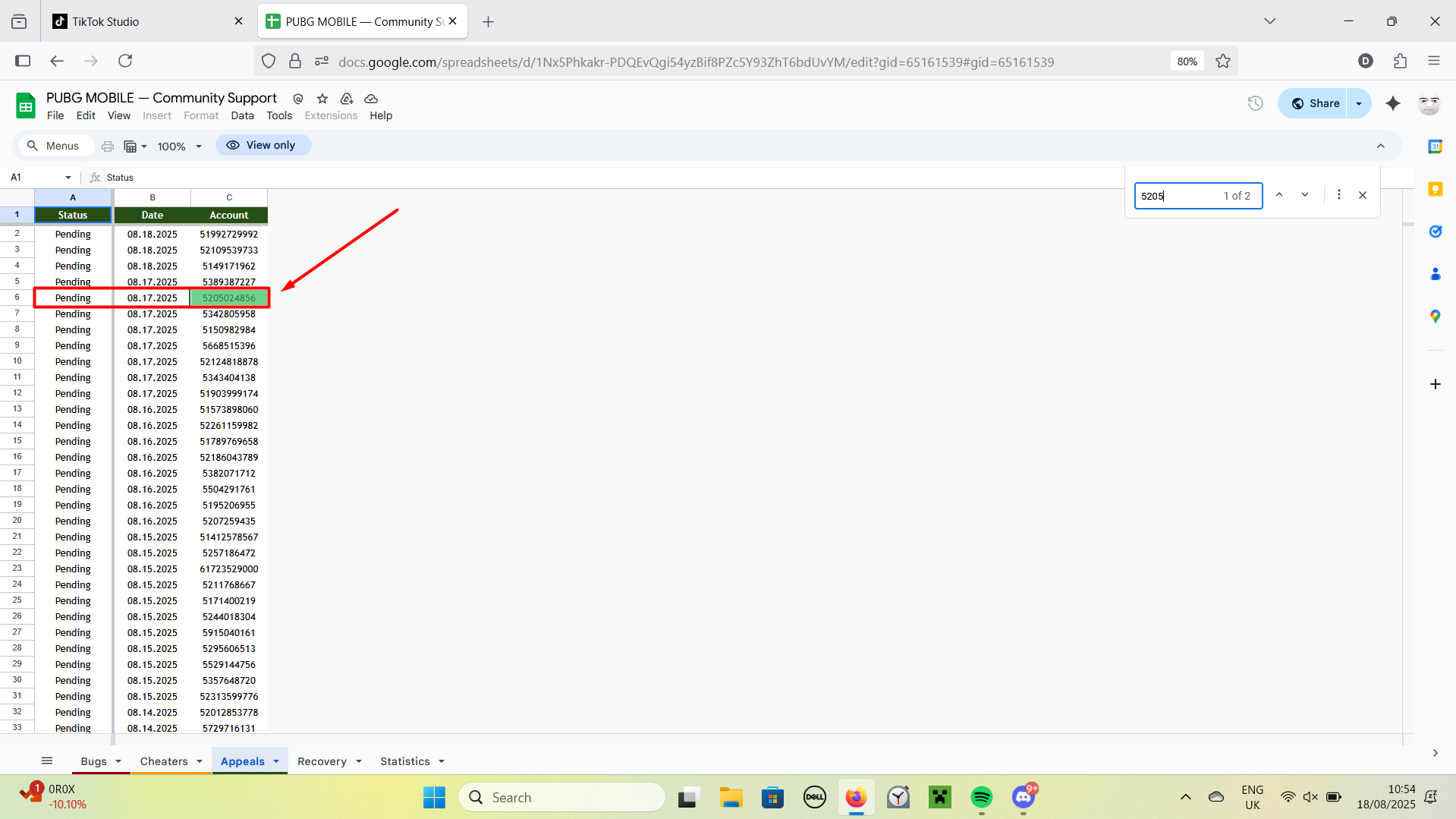Image resolution: width=1456 pixels, height=819 pixels.
Task: Open the Data menu
Action: click(x=242, y=115)
